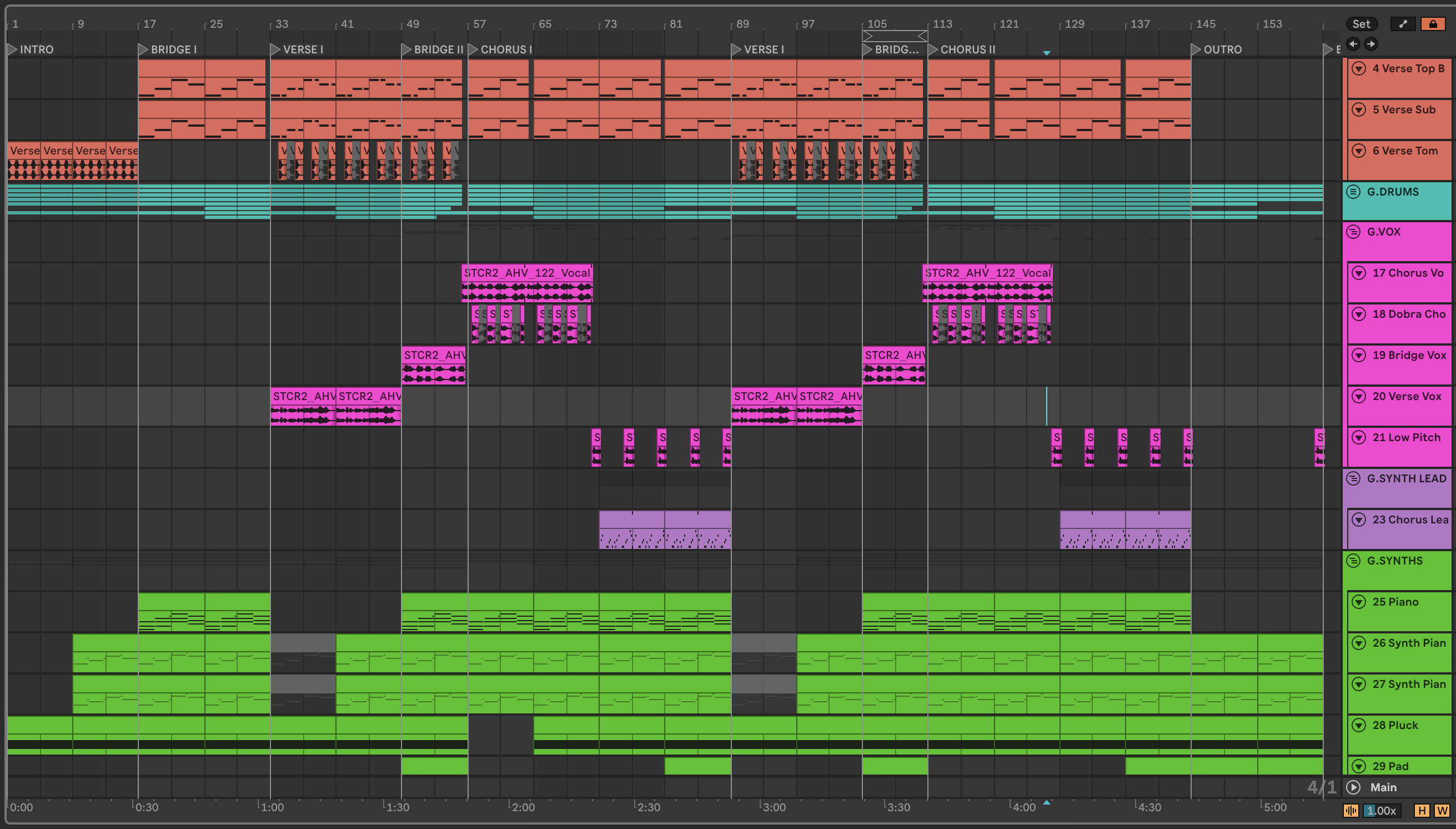1456x829 pixels.
Task: Click bar 57 on the beat-time ruler
Action: (x=479, y=24)
